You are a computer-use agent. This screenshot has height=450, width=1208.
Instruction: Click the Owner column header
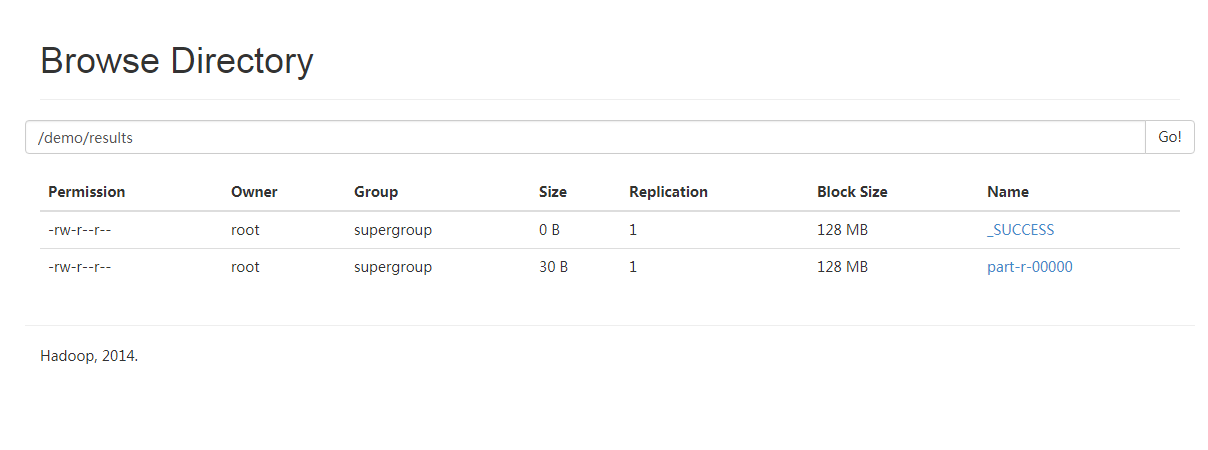coord(254,192)
